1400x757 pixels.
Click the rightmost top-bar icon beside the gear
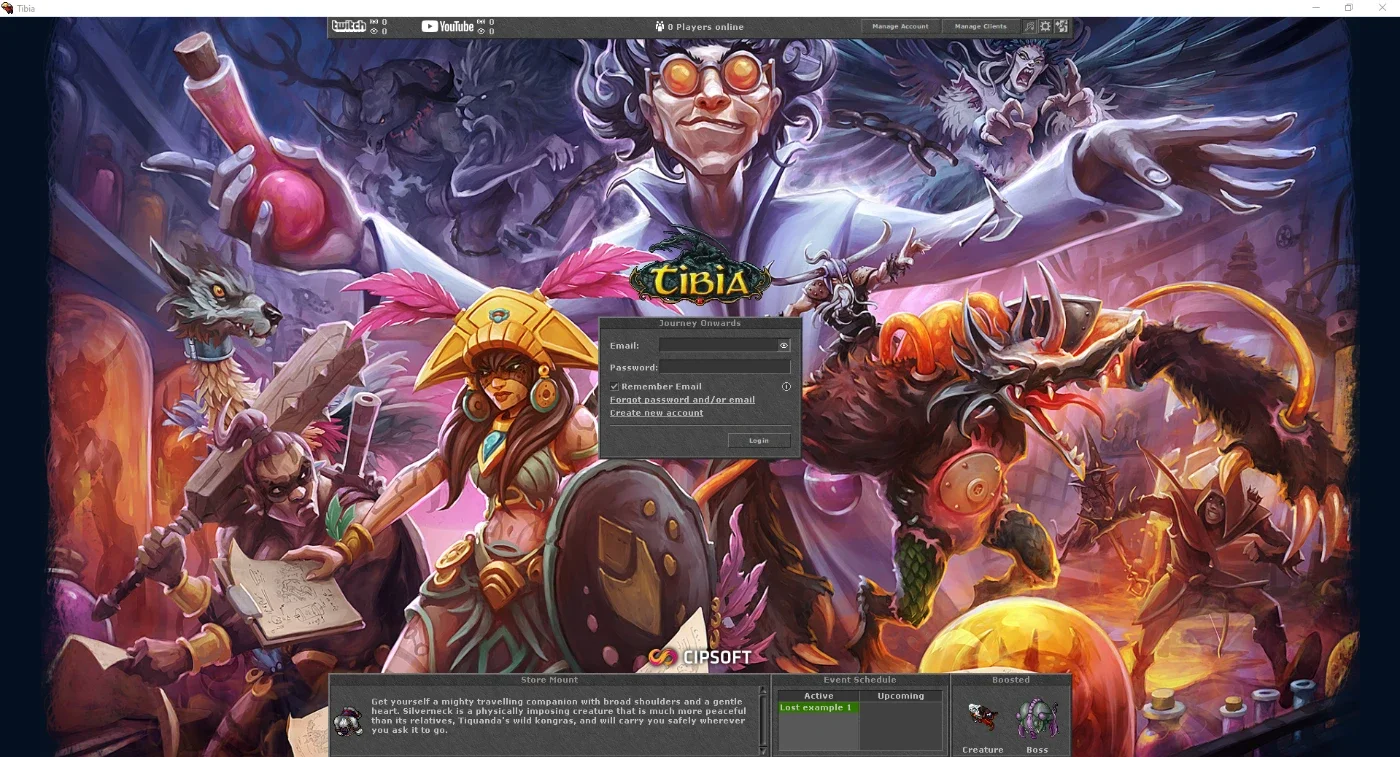1061,27
